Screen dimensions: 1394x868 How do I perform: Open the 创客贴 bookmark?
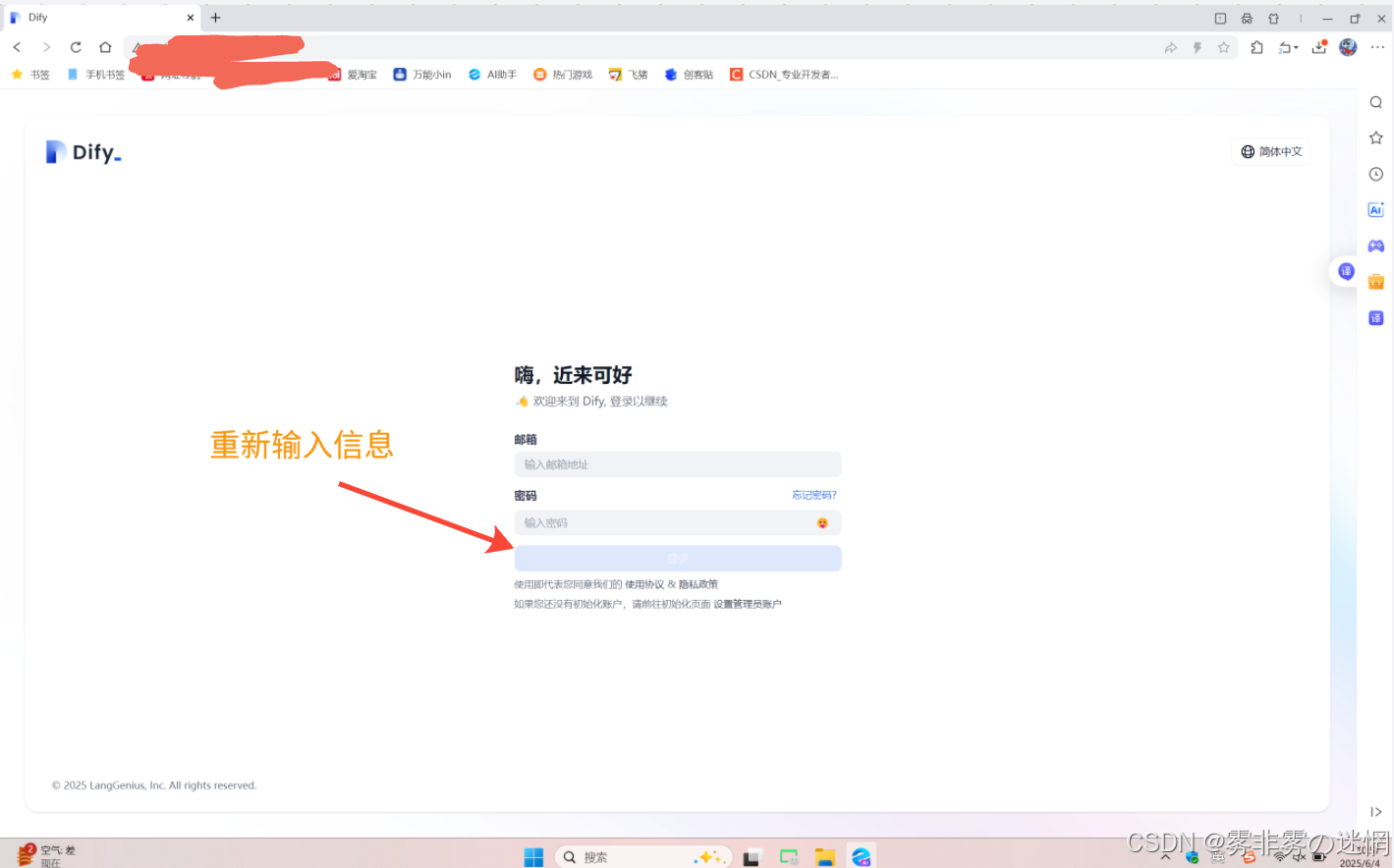pyautogui.click(x=689, y=75)
